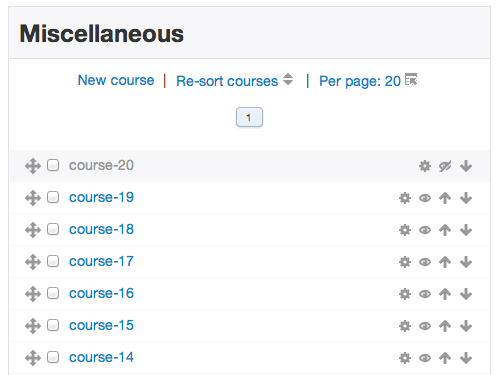Create a course via New course link
The width and height of the screenshot is (496, 375).
pos(116,80)
